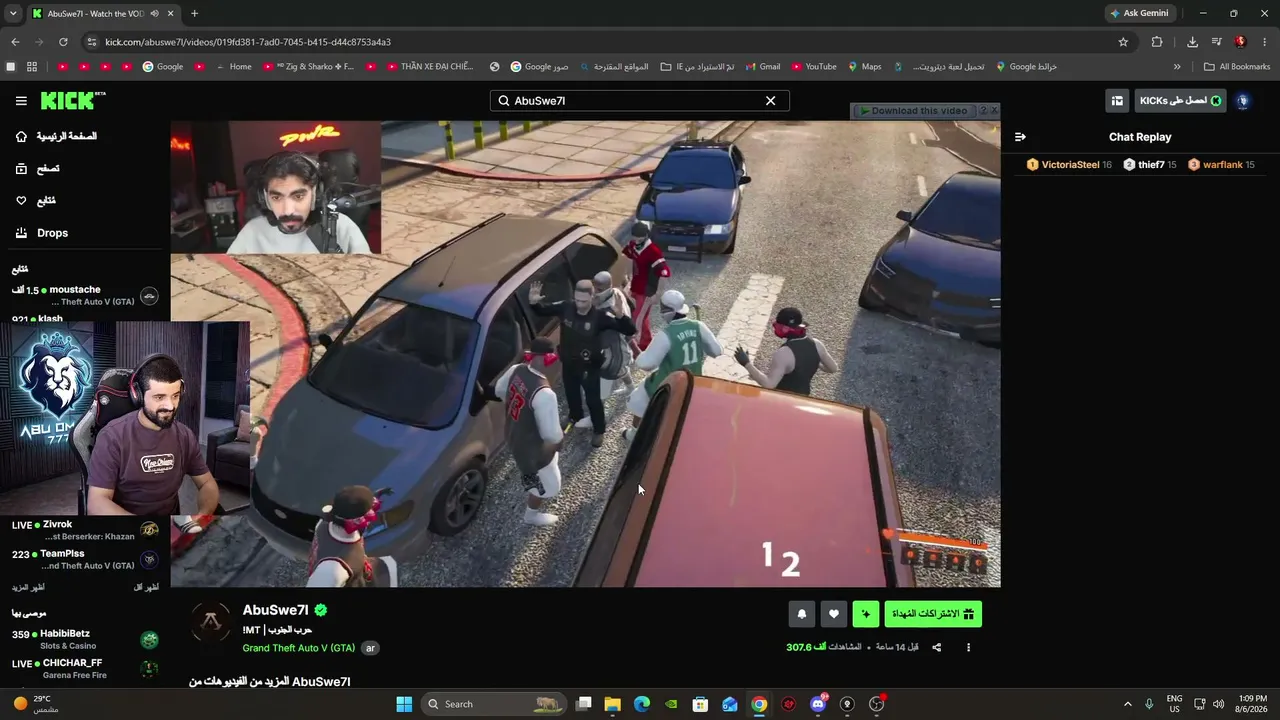The image size is (1280, 720).
Task: Share the video using the share icon
Action: [937, 647]
